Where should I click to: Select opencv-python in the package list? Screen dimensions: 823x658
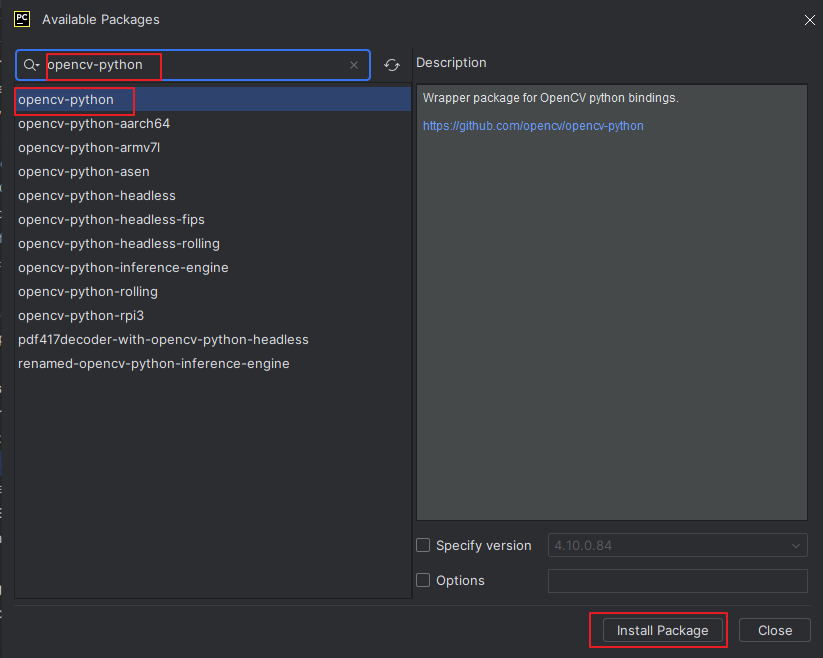(213, 100)
